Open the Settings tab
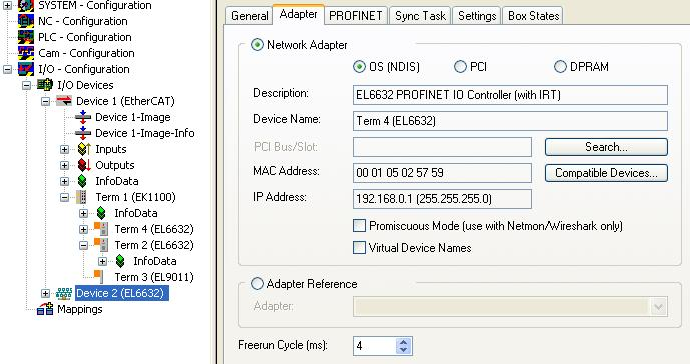 [x=477, y=16]
